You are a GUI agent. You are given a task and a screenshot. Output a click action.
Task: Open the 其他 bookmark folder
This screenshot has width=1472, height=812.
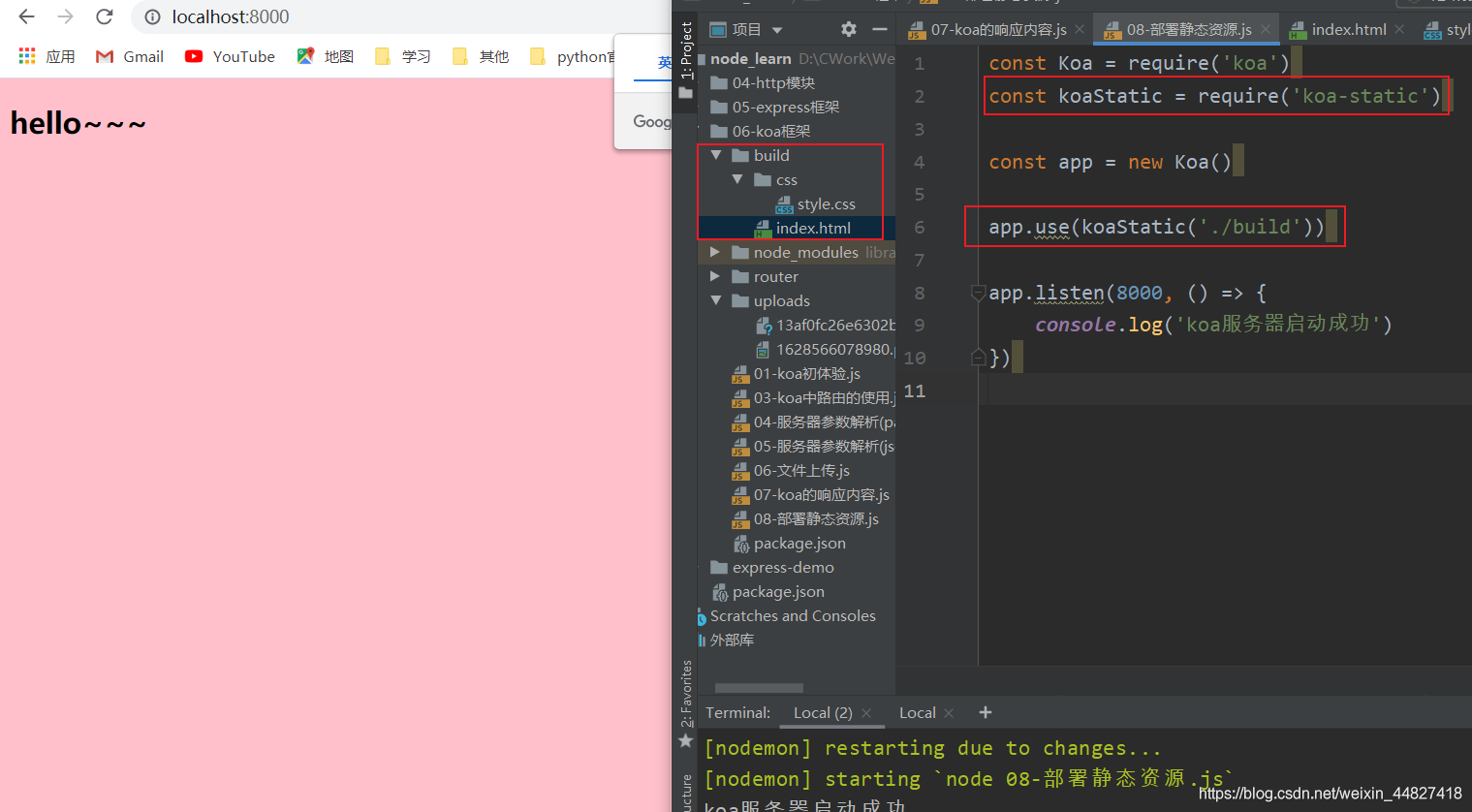[x=481, y=56]
